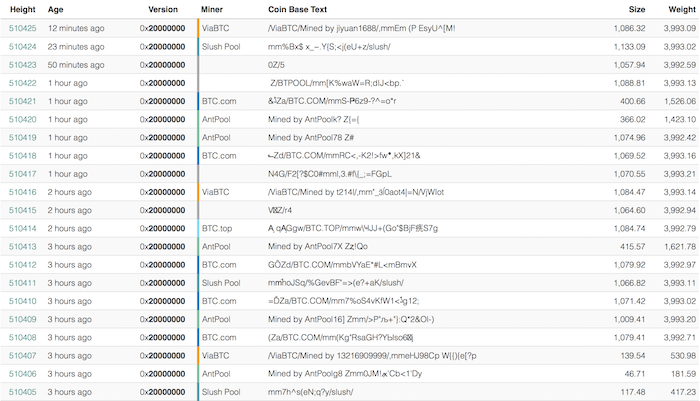Open block 510421 link
The width and height of the screenshot is (700, 401).
coord(22,101)
